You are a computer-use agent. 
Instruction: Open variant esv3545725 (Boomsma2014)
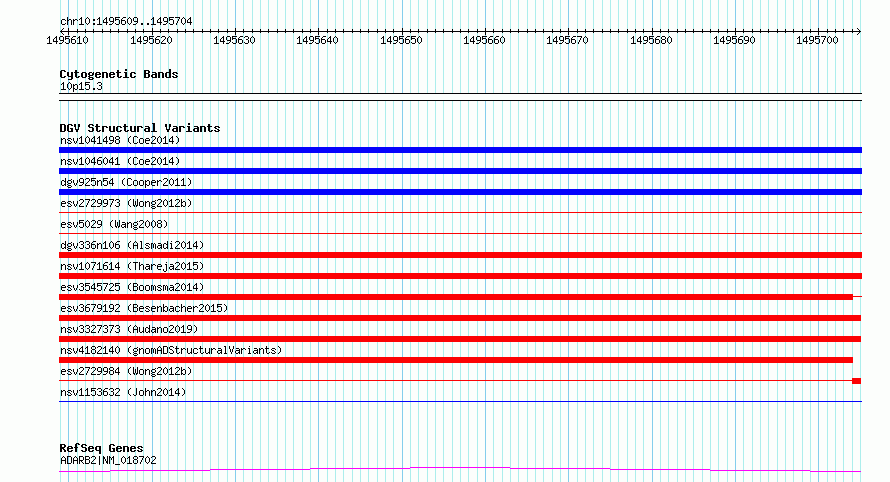(x=132, y=287)
